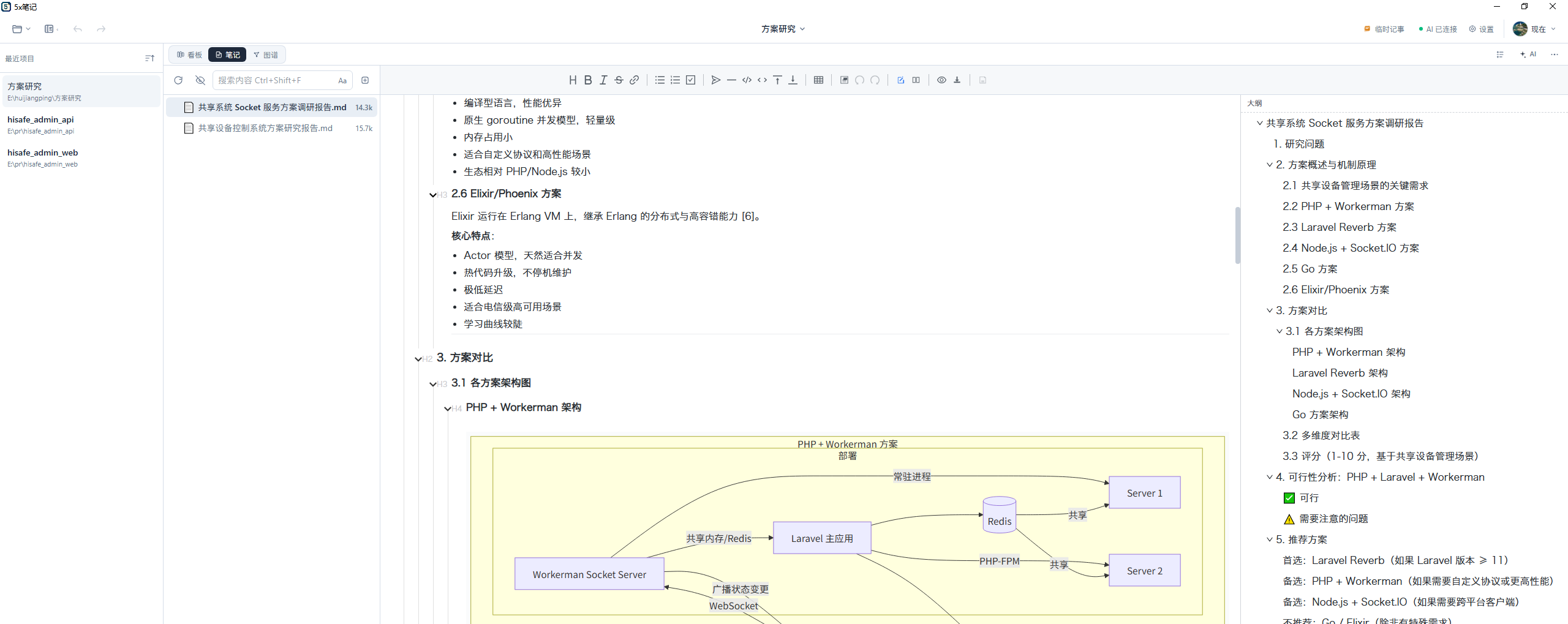Open the 方案研究 project title dropdown
Viewport: 1568px width, 624px height.
click(x=783, y=29)
